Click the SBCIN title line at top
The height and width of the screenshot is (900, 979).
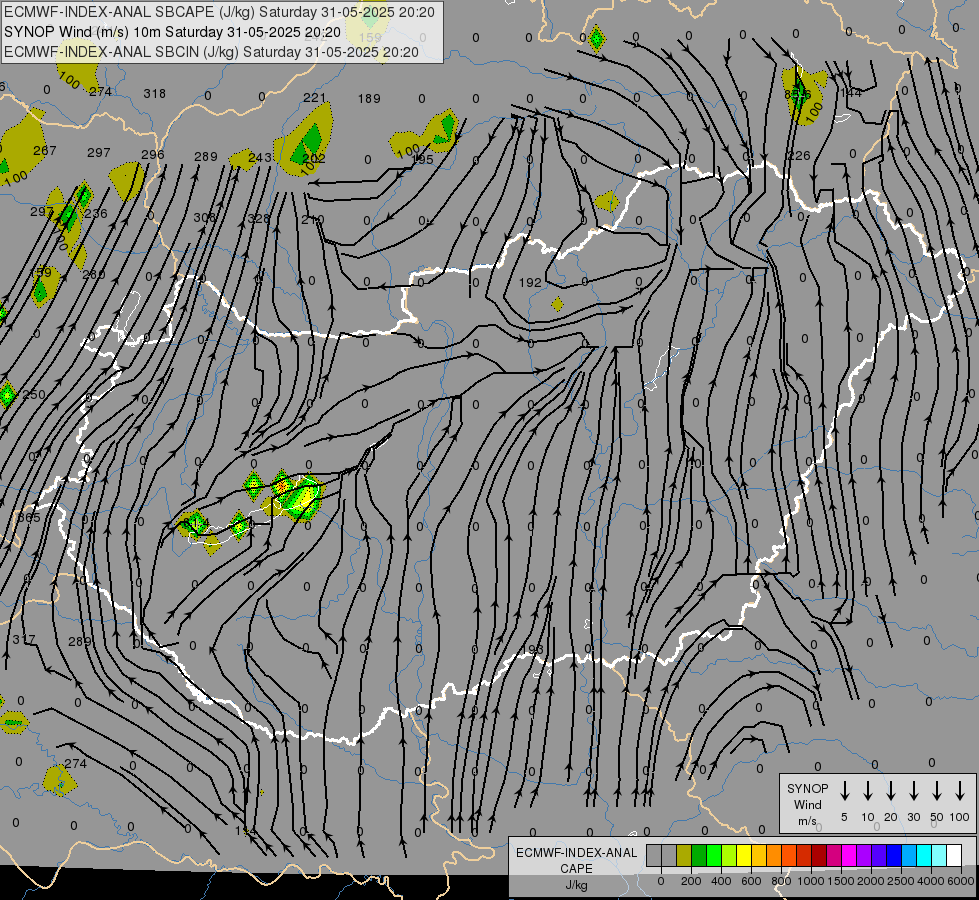tap(211, 52)
